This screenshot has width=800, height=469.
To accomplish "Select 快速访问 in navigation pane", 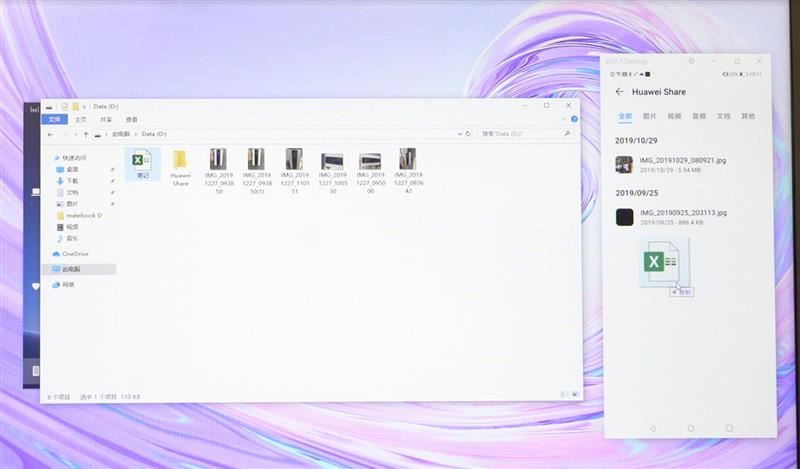I will [x=74, y=158].
